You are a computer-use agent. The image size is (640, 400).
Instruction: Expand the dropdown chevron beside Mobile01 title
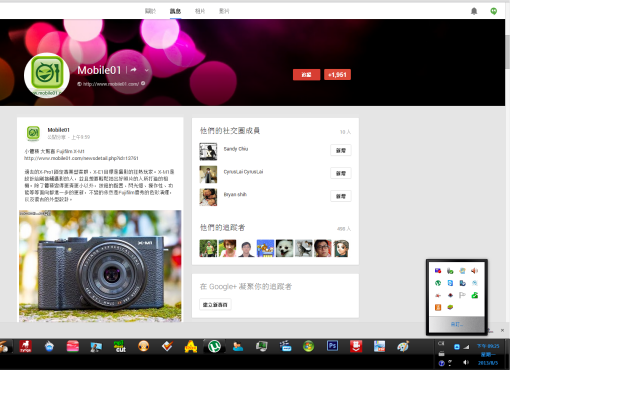[x=146, y=70]
